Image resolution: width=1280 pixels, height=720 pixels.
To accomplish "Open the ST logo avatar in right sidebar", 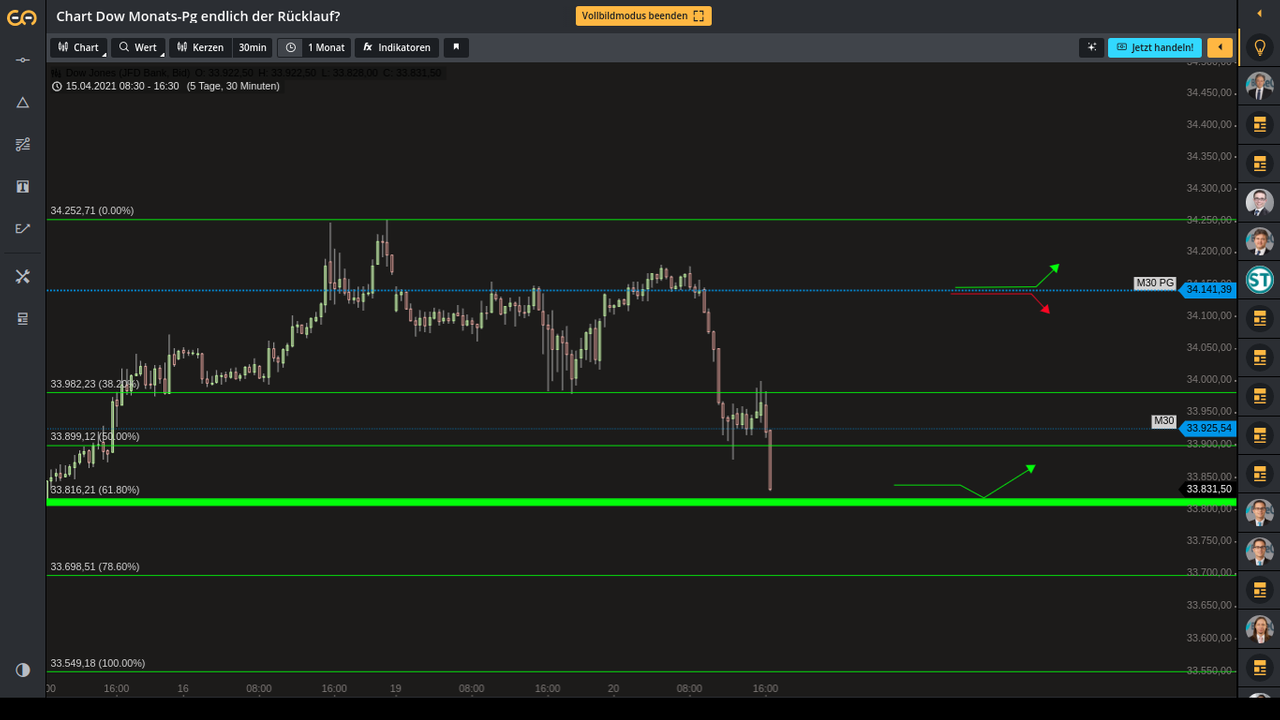I will tap(1259, 279).
